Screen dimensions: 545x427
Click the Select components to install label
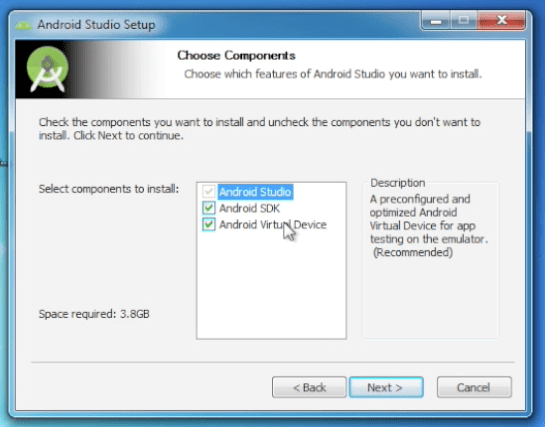tap(109, 189)
